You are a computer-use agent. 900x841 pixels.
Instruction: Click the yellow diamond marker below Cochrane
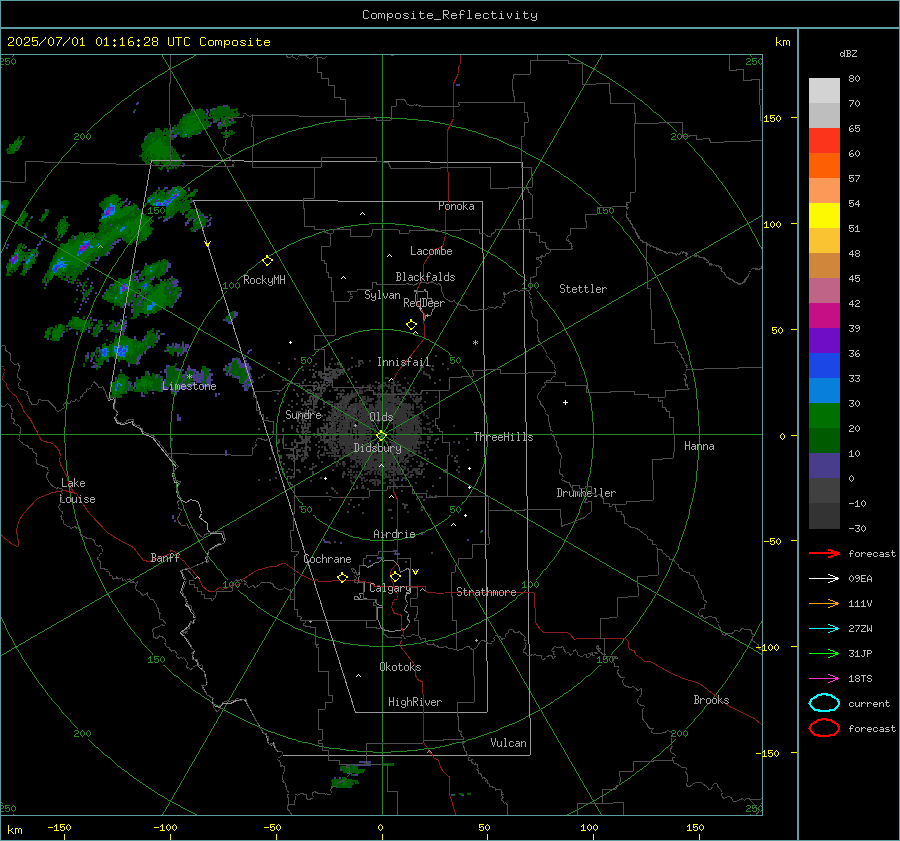click(x=342, y=578)
